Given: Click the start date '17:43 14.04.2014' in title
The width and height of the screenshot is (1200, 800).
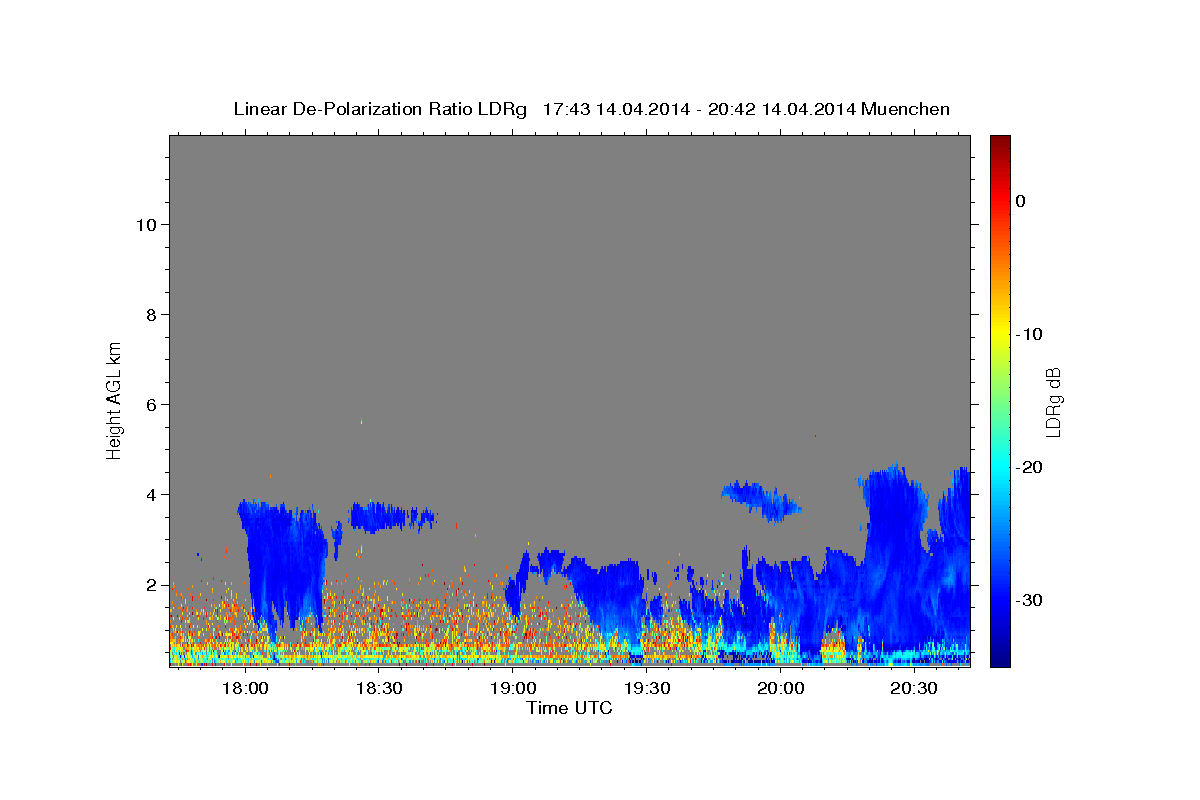Looking at the screenshot, I should tap(616, 109).
